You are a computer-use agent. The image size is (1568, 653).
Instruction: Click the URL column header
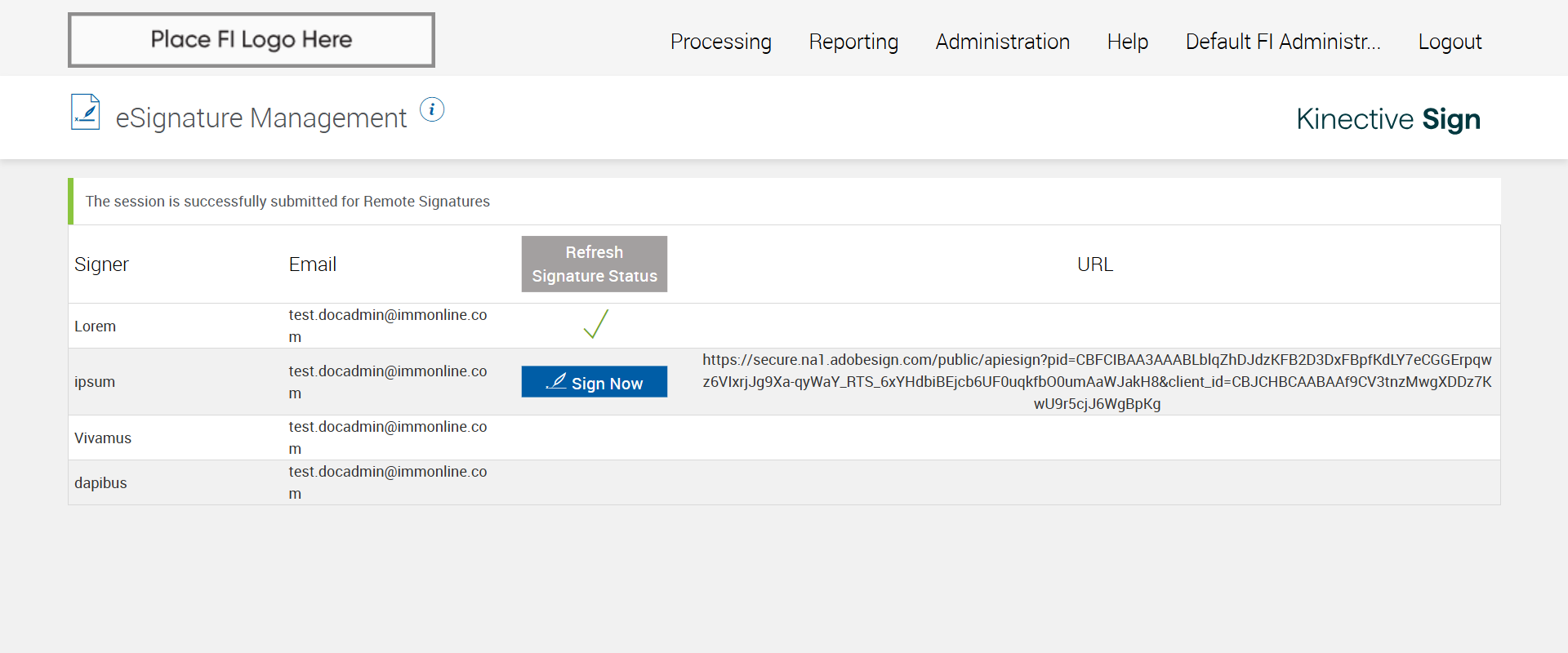click(1094, 264)
